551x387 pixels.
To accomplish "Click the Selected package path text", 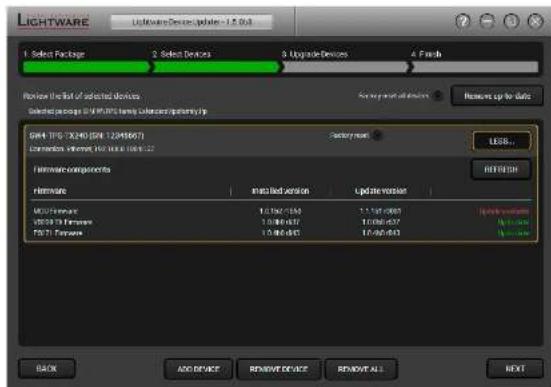I will point(118,111).
